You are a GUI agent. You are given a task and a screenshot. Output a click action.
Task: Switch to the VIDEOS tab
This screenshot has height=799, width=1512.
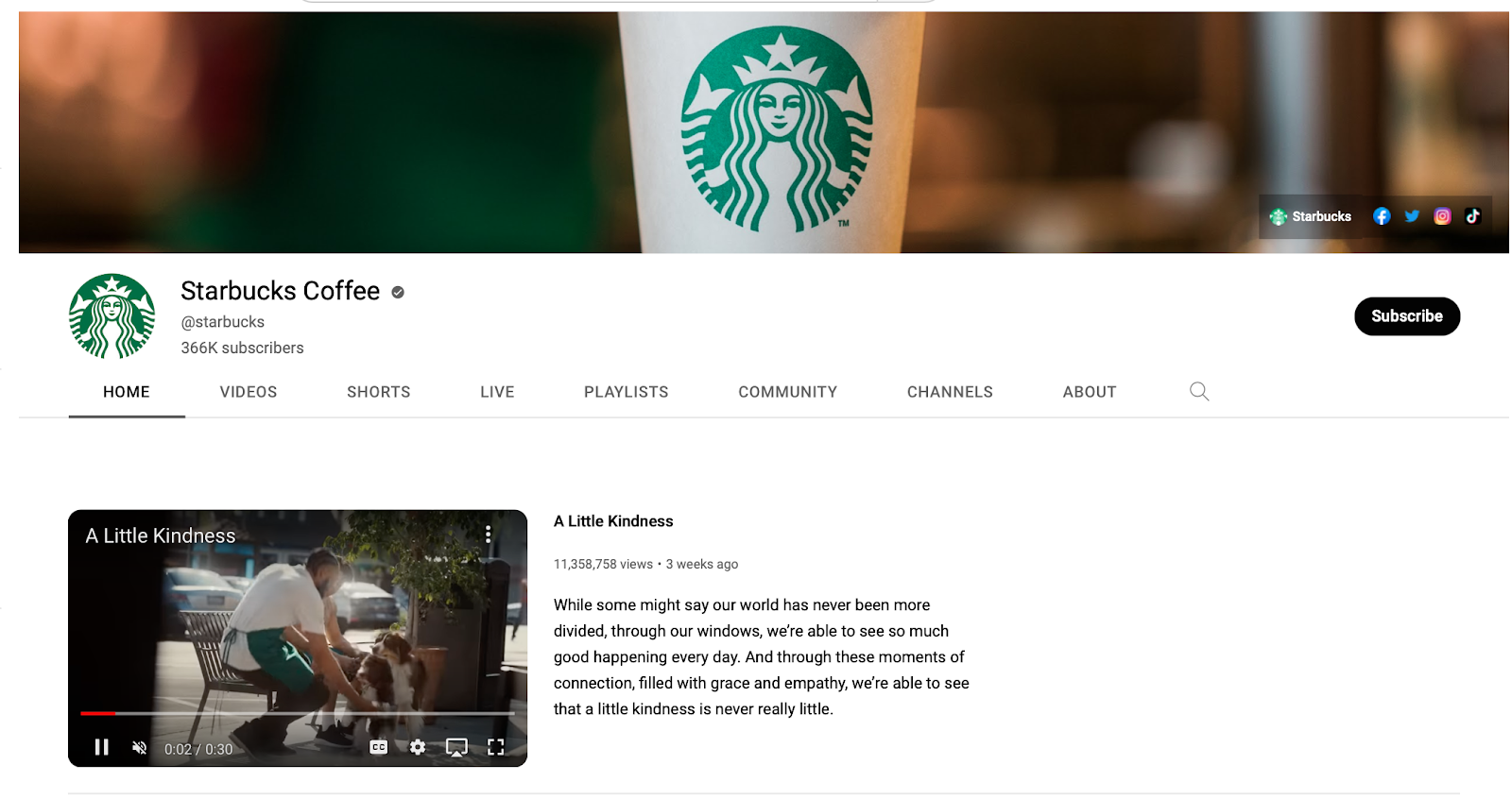point(249,392)
